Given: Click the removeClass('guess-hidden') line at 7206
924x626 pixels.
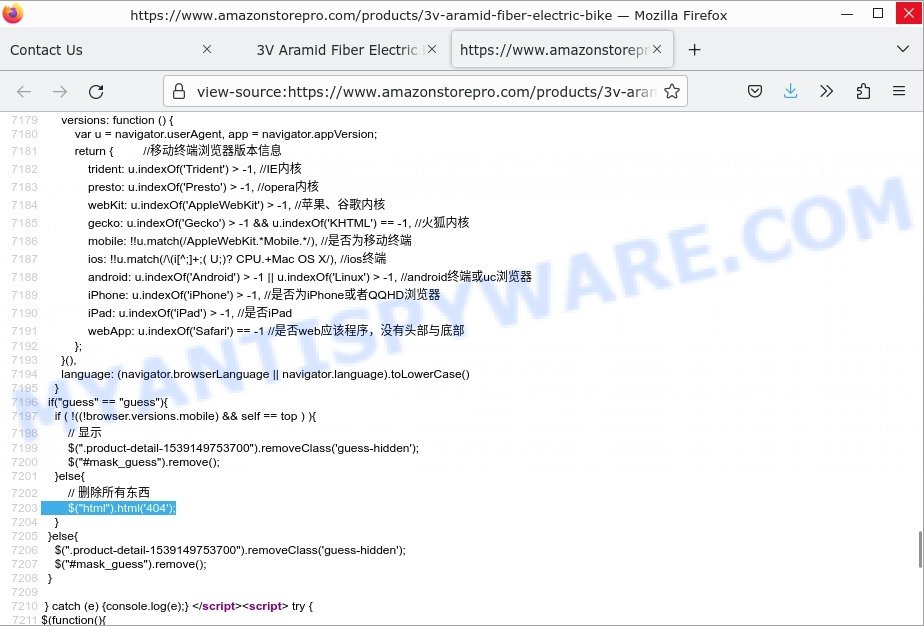Looking at the screenshot, I should tap(230, 551).
